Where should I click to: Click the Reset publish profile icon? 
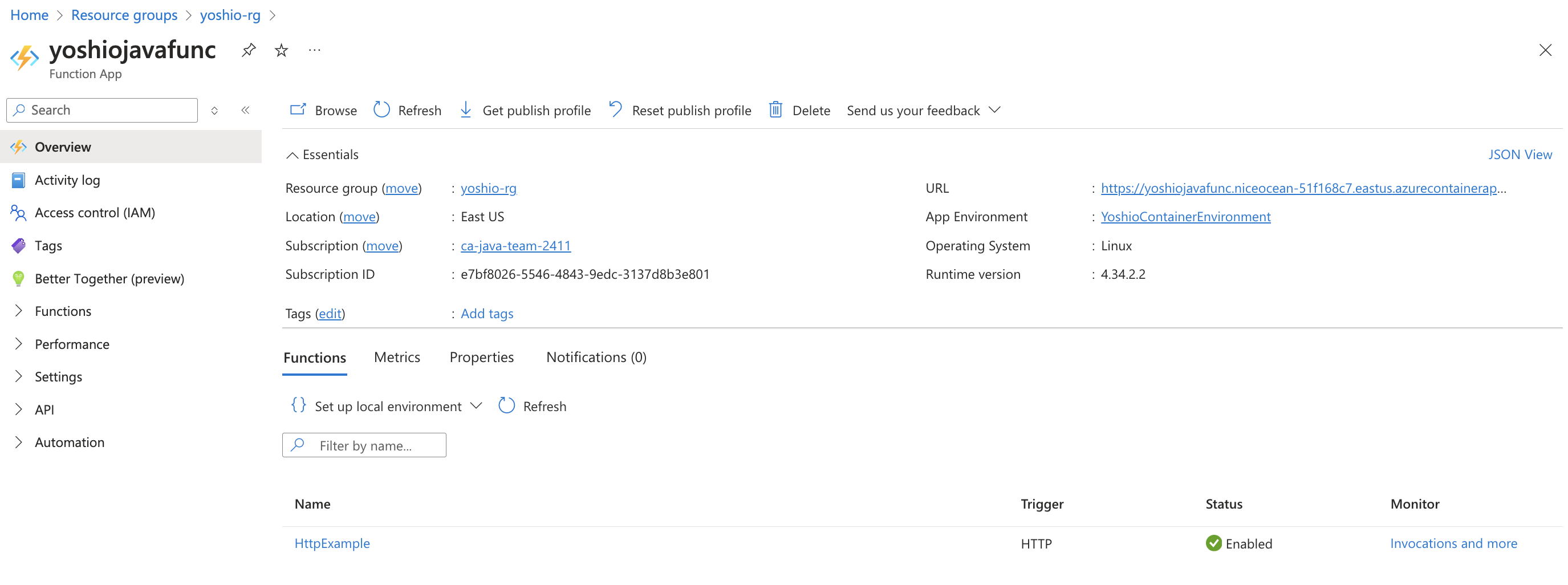tap(615, 110)
